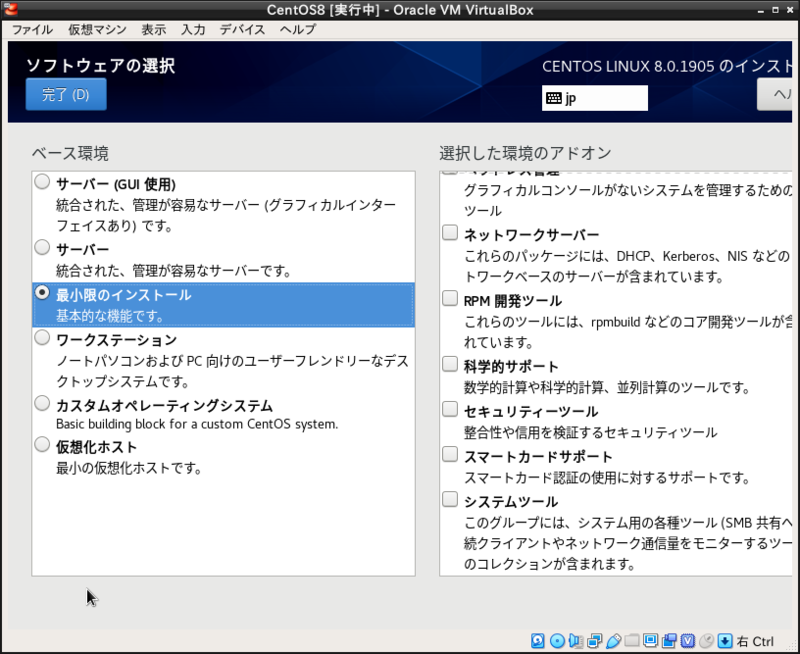The width and height of the screenshot is (800, 654).
Task: Click the hard disk activity icon
Action: (537, 641)
